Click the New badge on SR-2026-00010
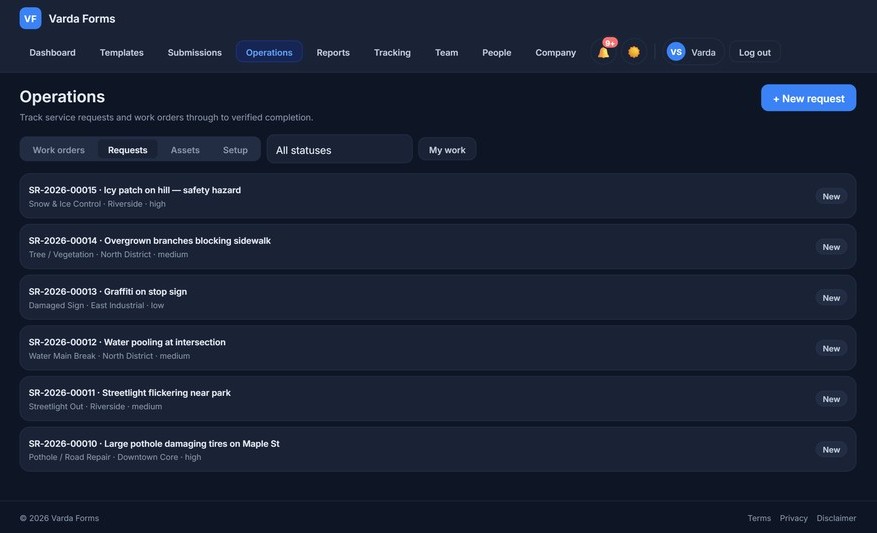877x533 pixels. [831, 450]
